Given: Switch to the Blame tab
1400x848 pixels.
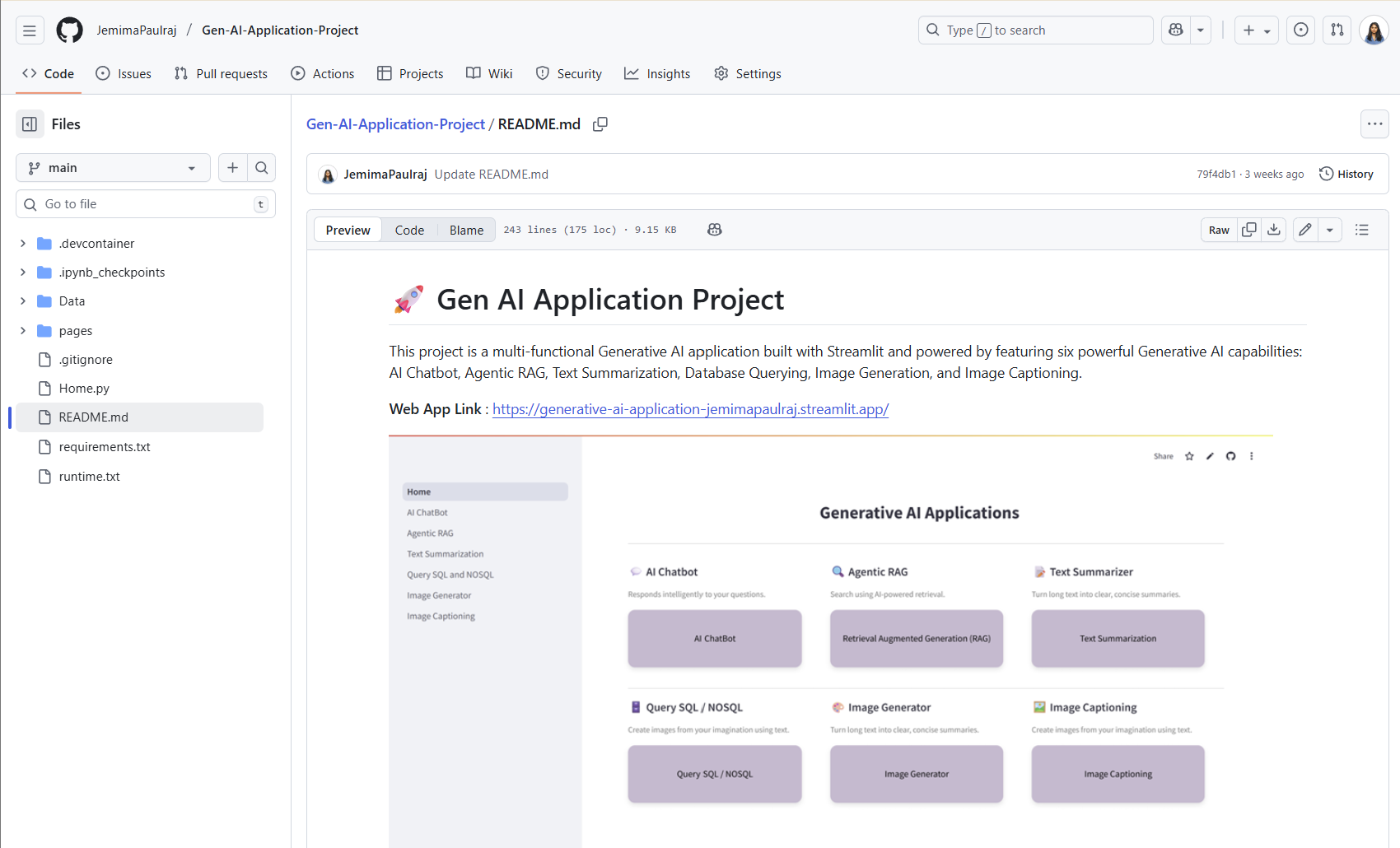Looking at the screenshot, I should [x=466, y=230].
